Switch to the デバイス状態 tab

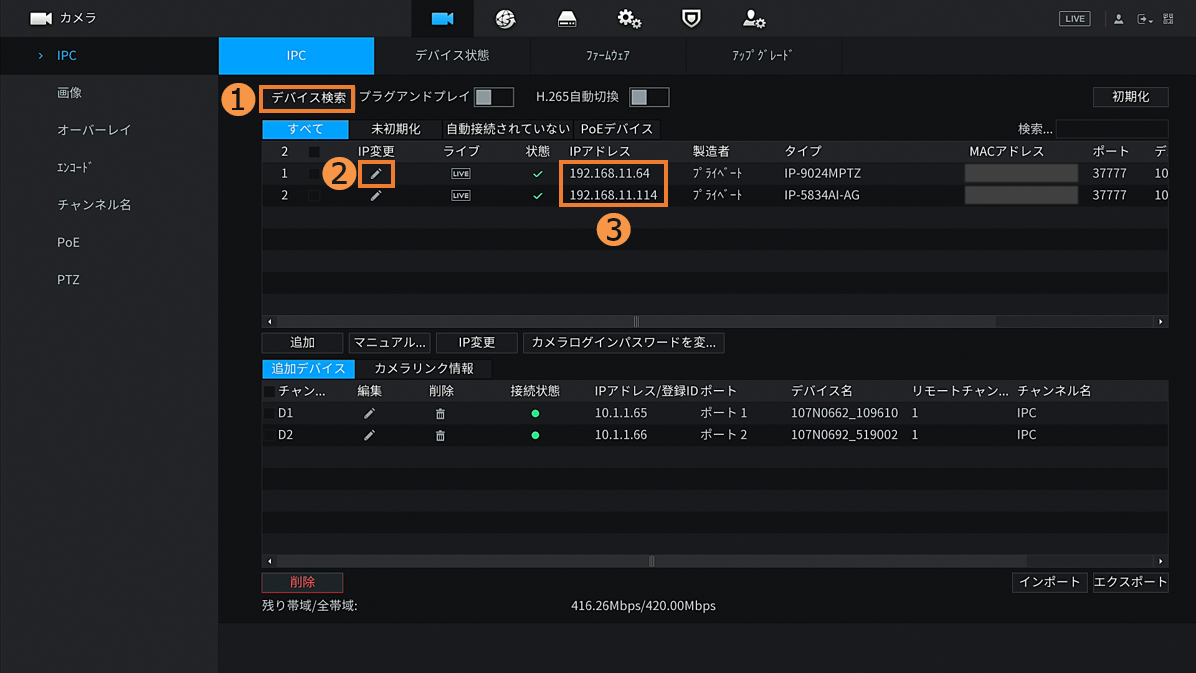tap(452, 56)
